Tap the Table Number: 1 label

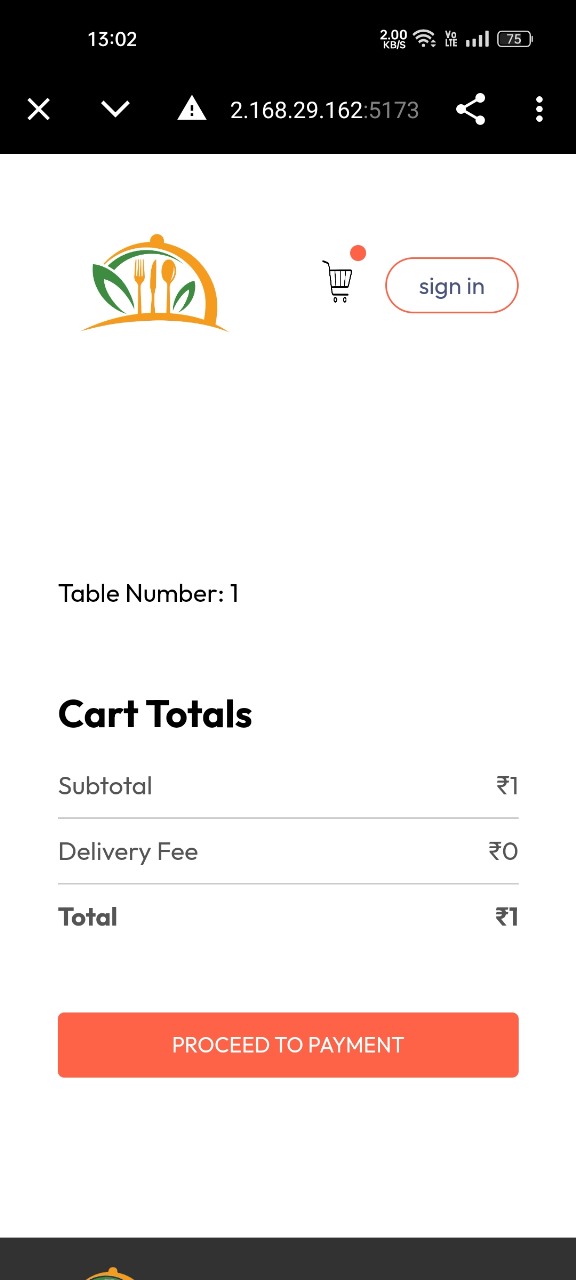coord(149,594)
